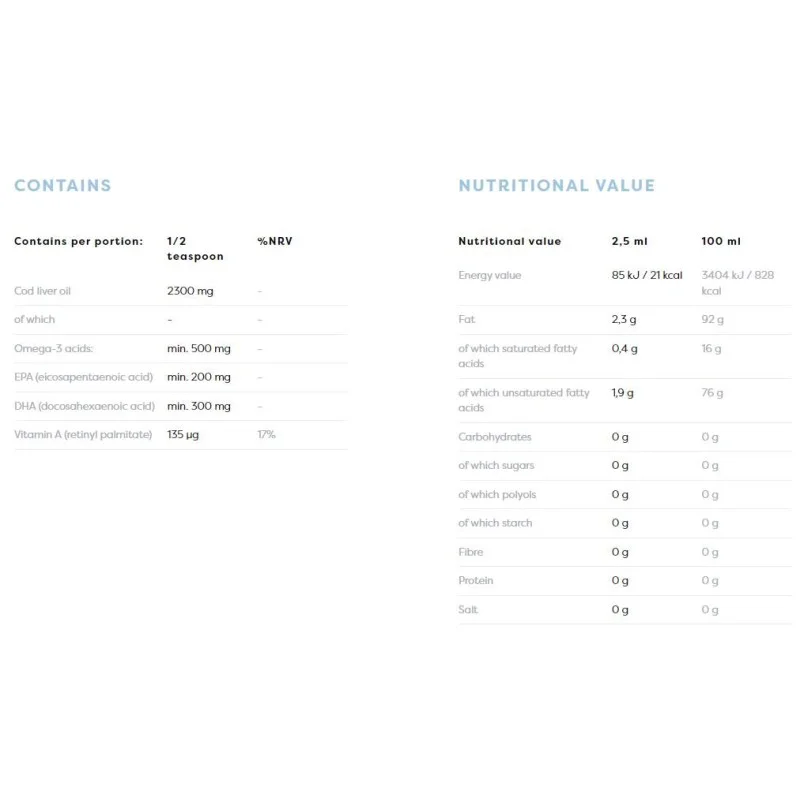Image resolution: width=800 pixels, height=800 pixels.
Task: Select the Carbohydrates row label
Action: [495, 437]
